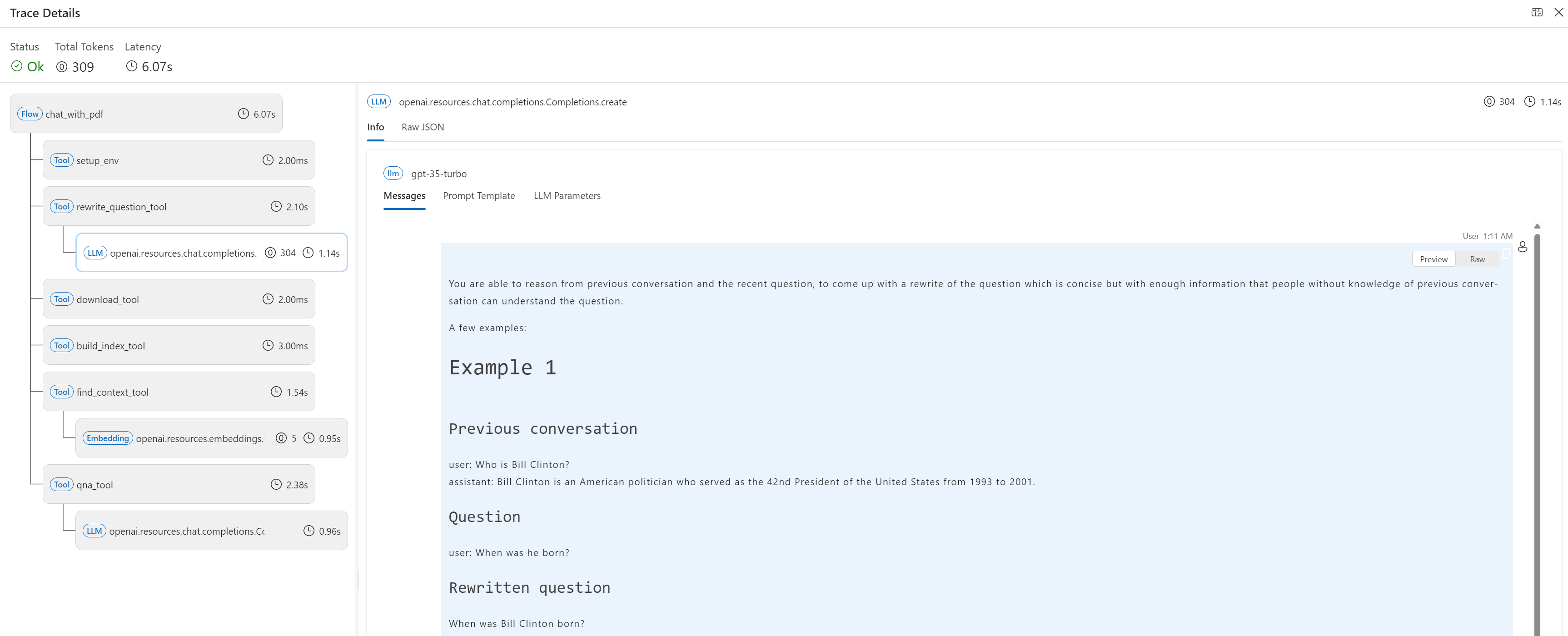This screenshot has width=1568, height=636.
Task: Click the panel splitter handle
Action: [357, 580]
